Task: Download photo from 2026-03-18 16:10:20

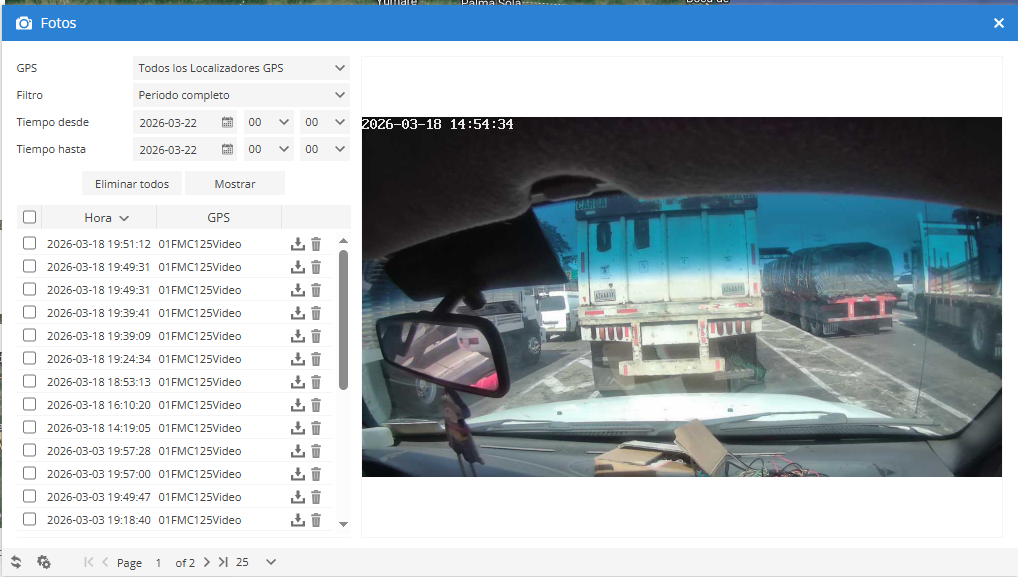Action: [x=298, y=405]
